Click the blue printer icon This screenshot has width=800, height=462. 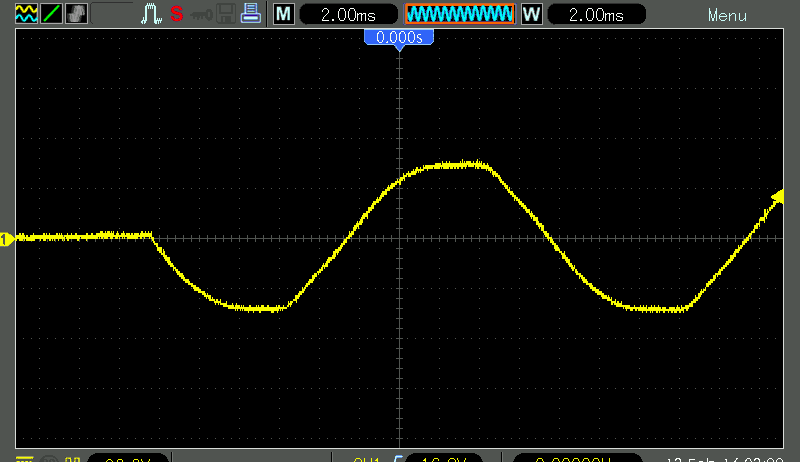251,14
